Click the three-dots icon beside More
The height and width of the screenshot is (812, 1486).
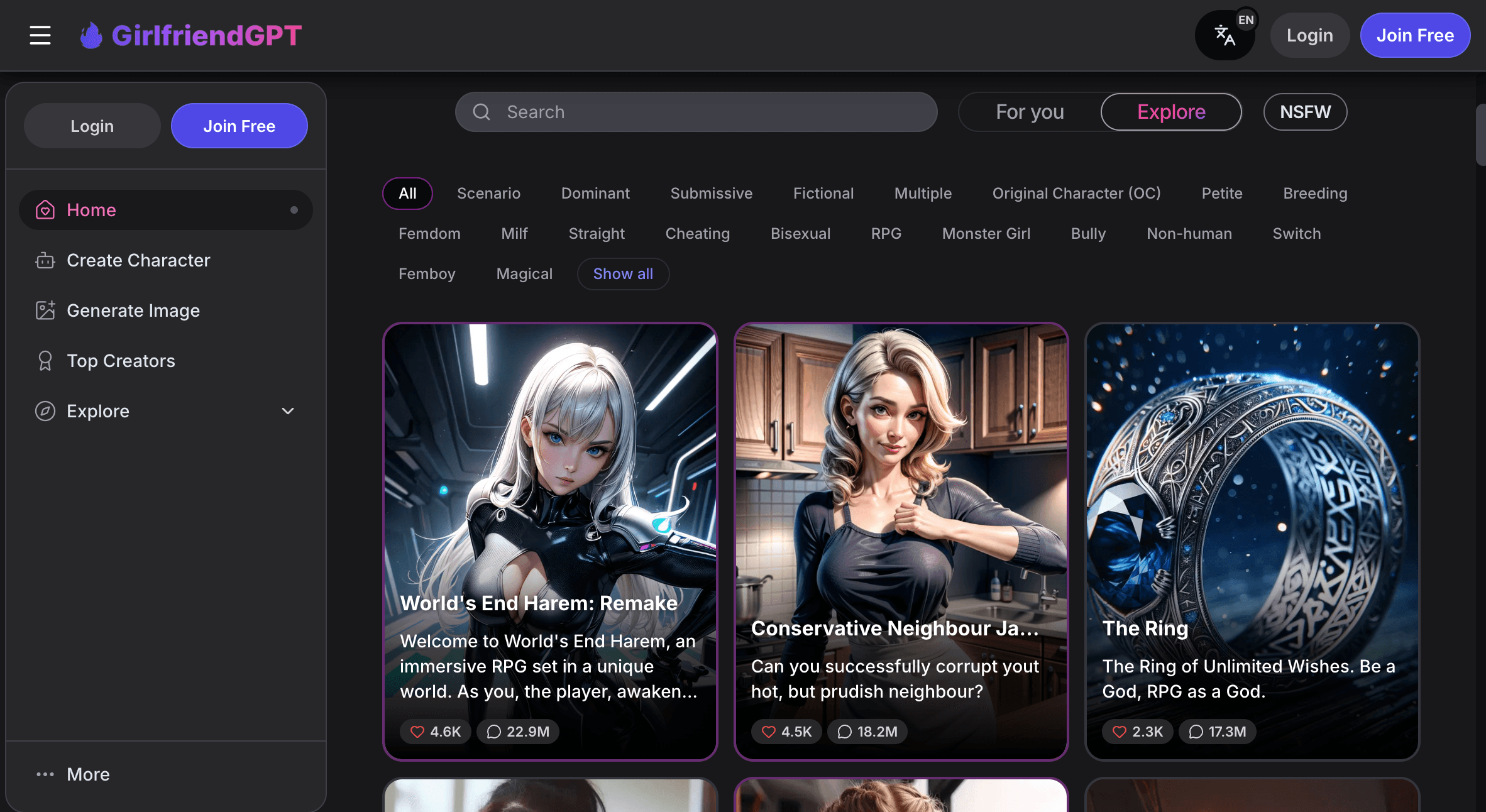[x=45, y=774]
